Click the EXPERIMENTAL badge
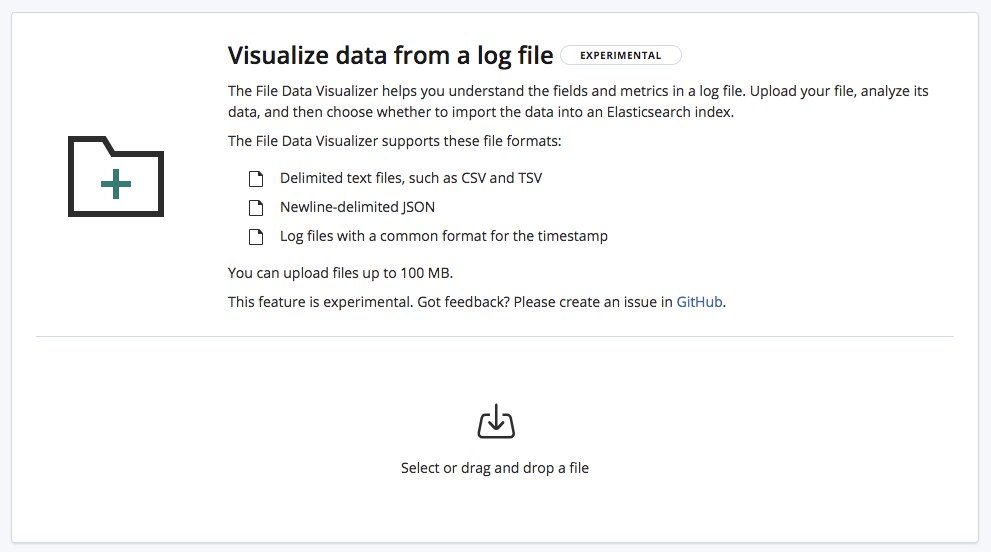This screenshot has width=991, height=552. pos(621,55)
